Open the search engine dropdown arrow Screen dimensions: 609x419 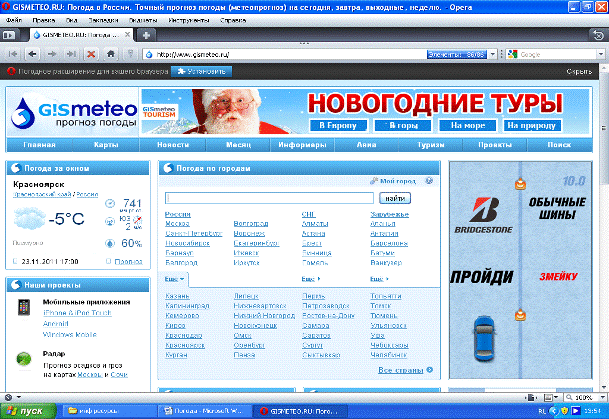pyautogui.click(x=601, y=54)
